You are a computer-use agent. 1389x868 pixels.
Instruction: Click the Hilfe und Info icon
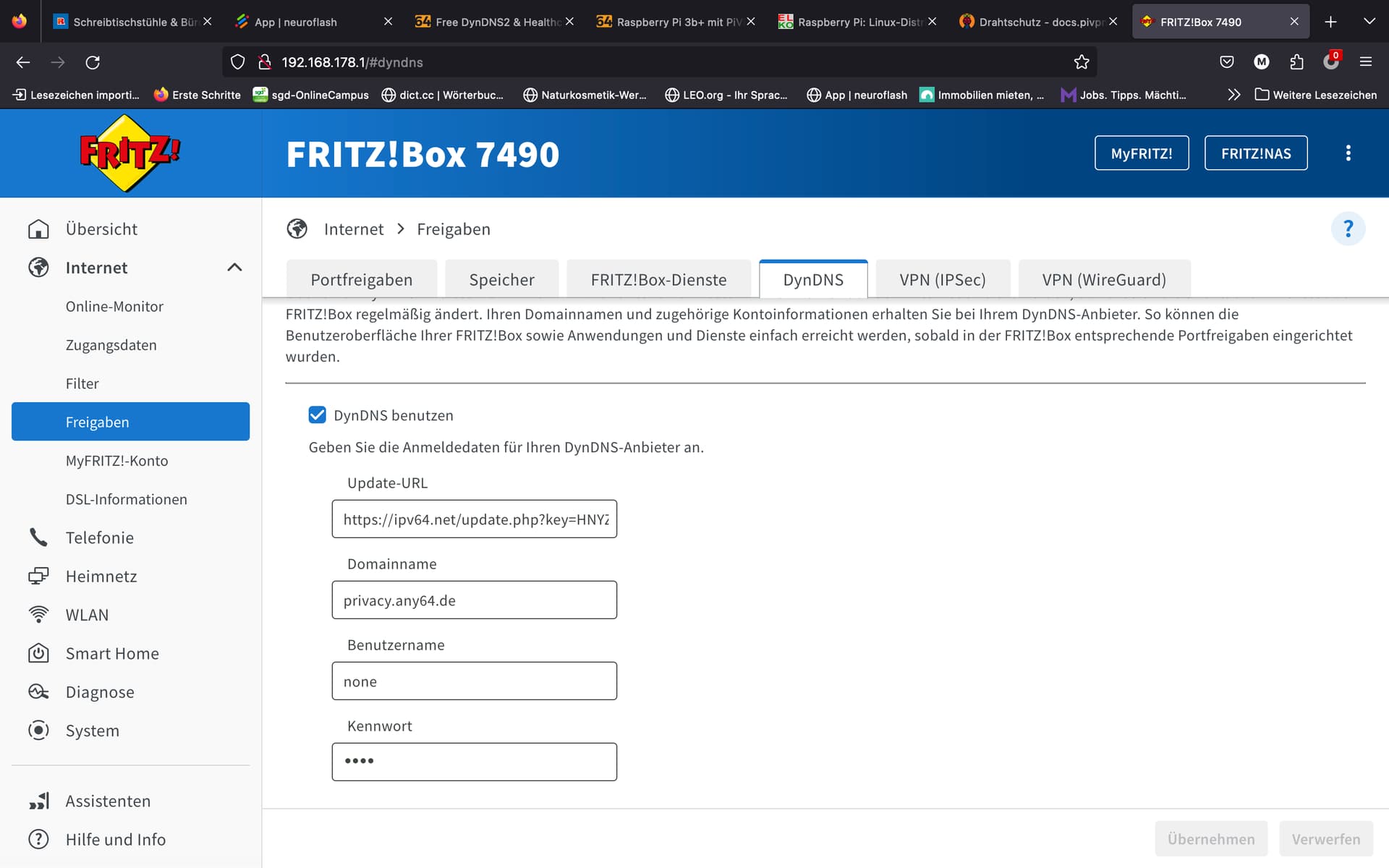click(x=38, y=839)
